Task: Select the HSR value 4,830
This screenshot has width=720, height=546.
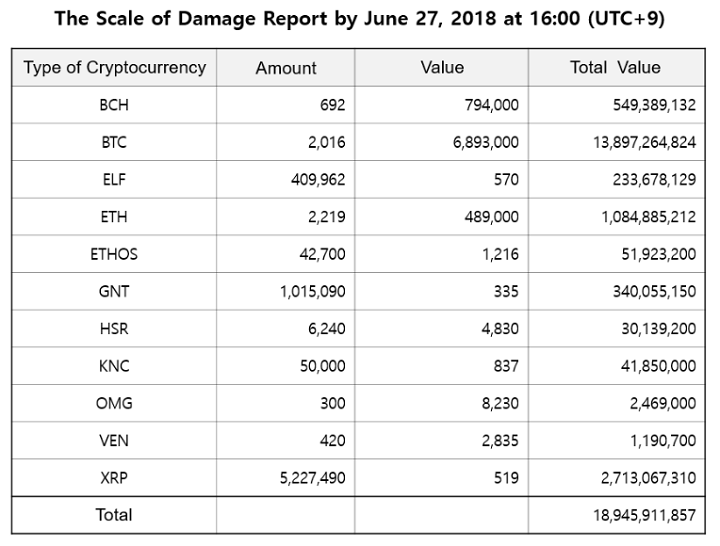Action: pos(499,328)
